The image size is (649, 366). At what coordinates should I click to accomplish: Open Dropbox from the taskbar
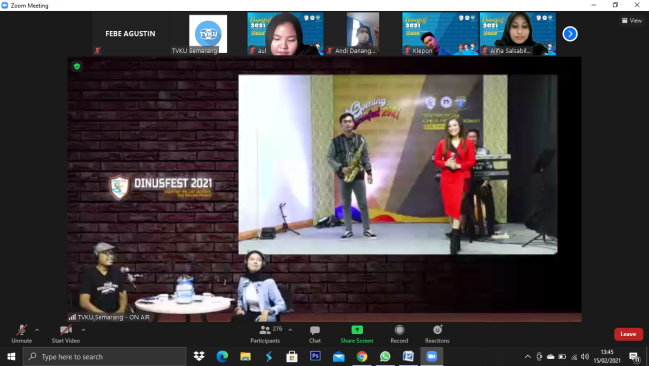click(199, 356)
